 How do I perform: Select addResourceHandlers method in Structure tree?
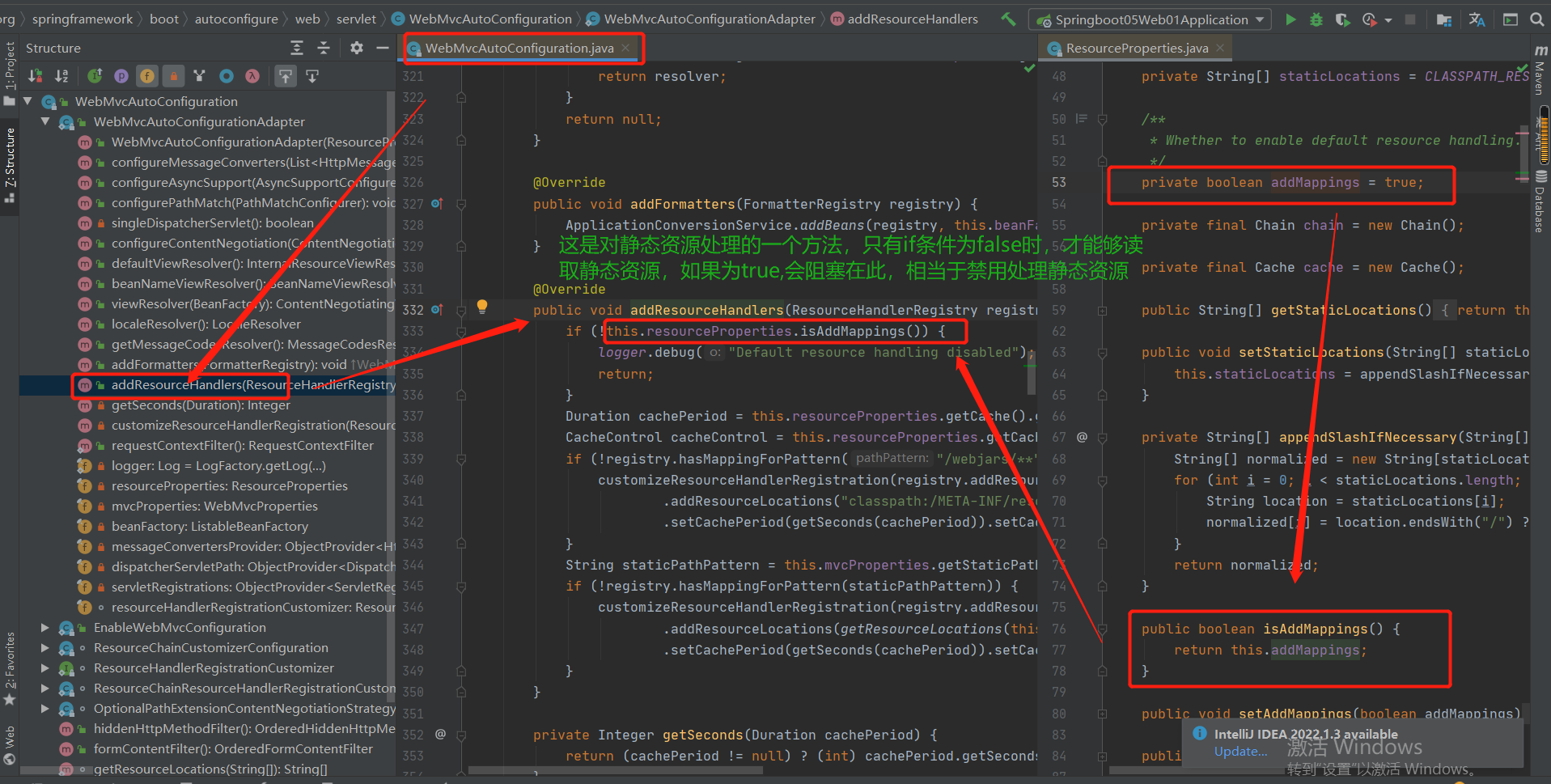(207, 385)
